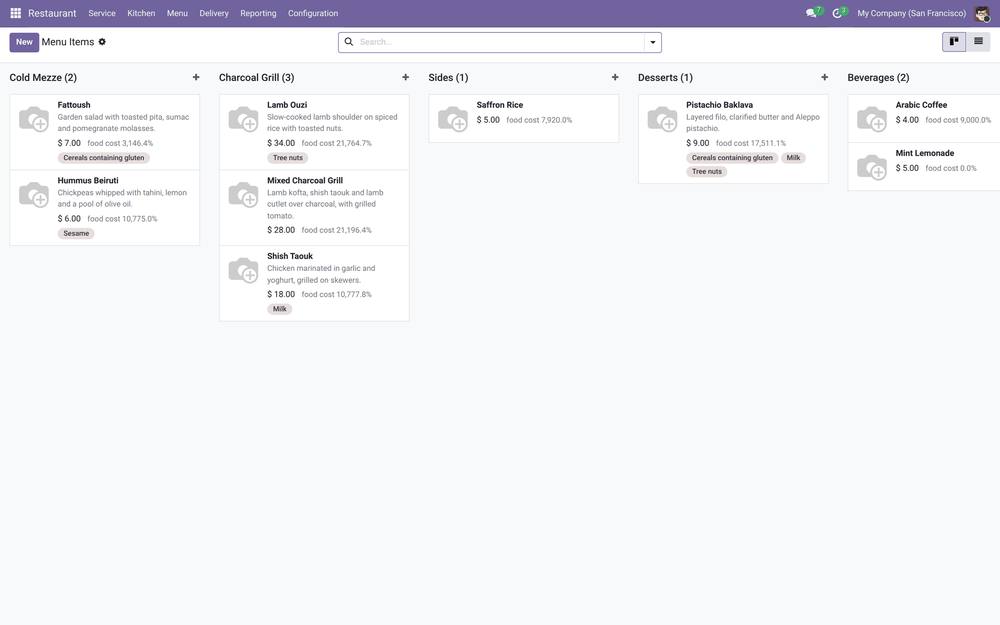1000x625 pixels.
Task: Add item in Charcoal Grill column
Action: coord(406,77)
